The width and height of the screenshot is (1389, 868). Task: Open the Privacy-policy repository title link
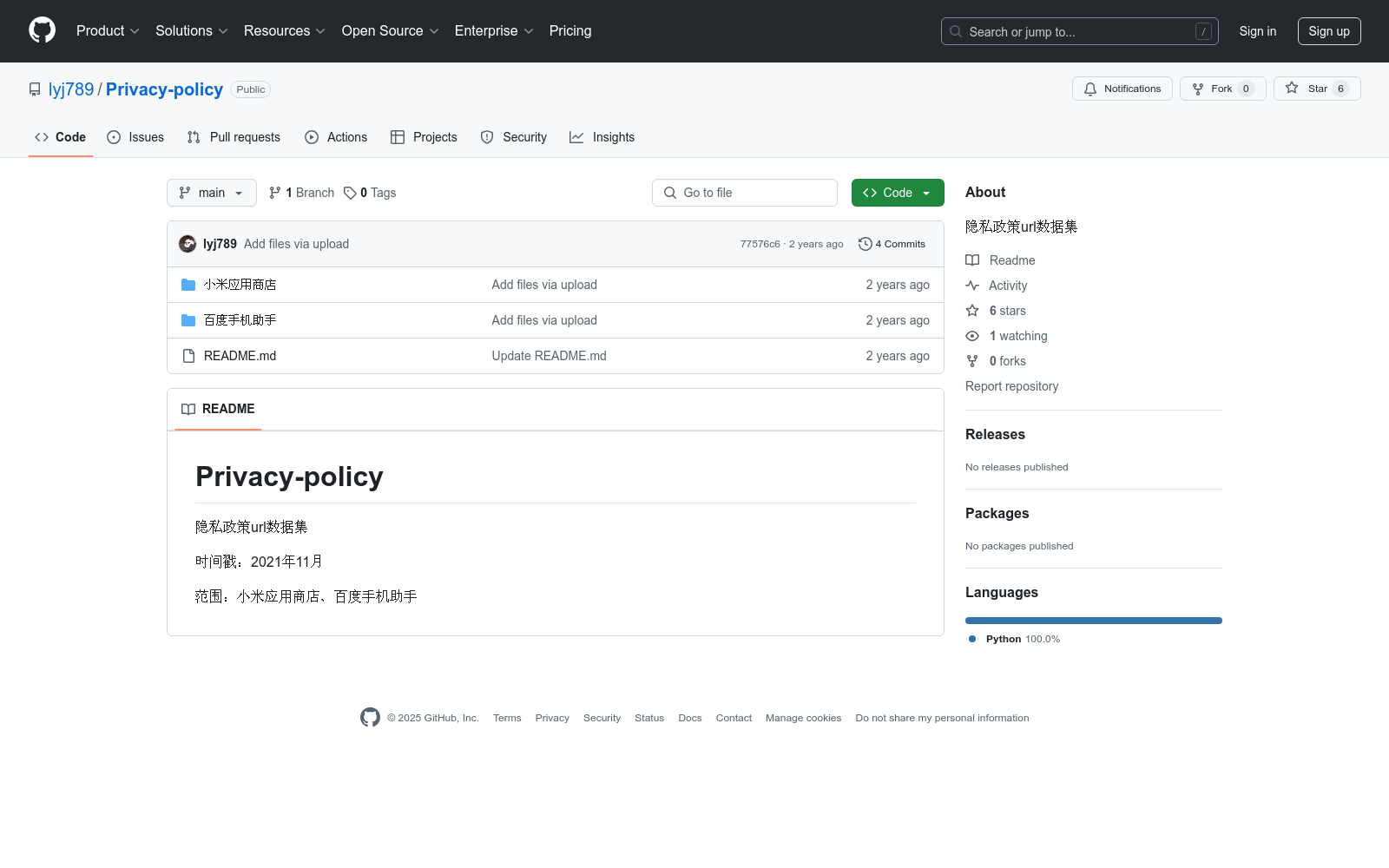coord(164,89)
